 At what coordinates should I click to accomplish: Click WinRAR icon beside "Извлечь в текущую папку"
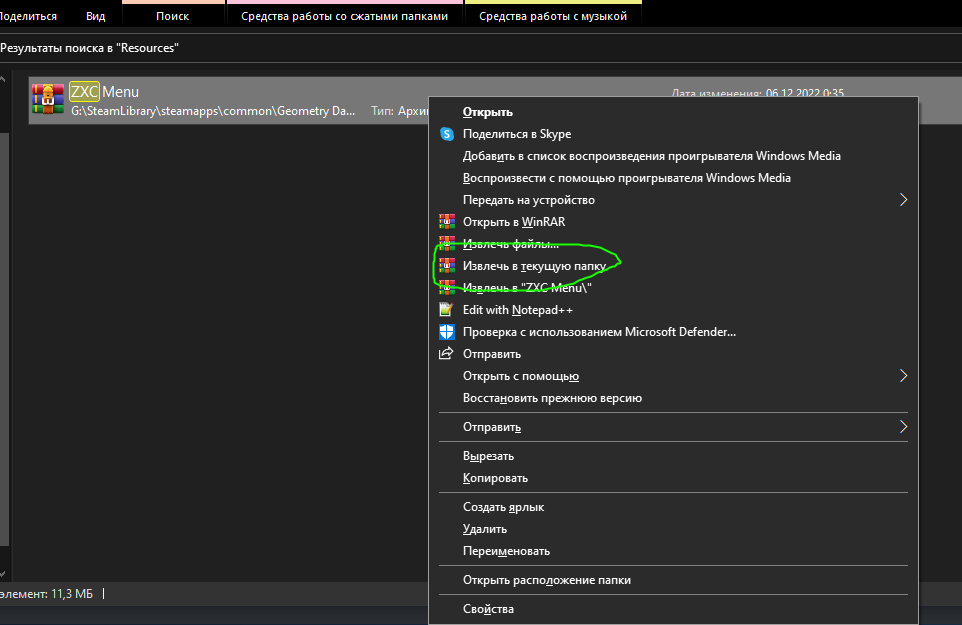click(x=447, y=266)
